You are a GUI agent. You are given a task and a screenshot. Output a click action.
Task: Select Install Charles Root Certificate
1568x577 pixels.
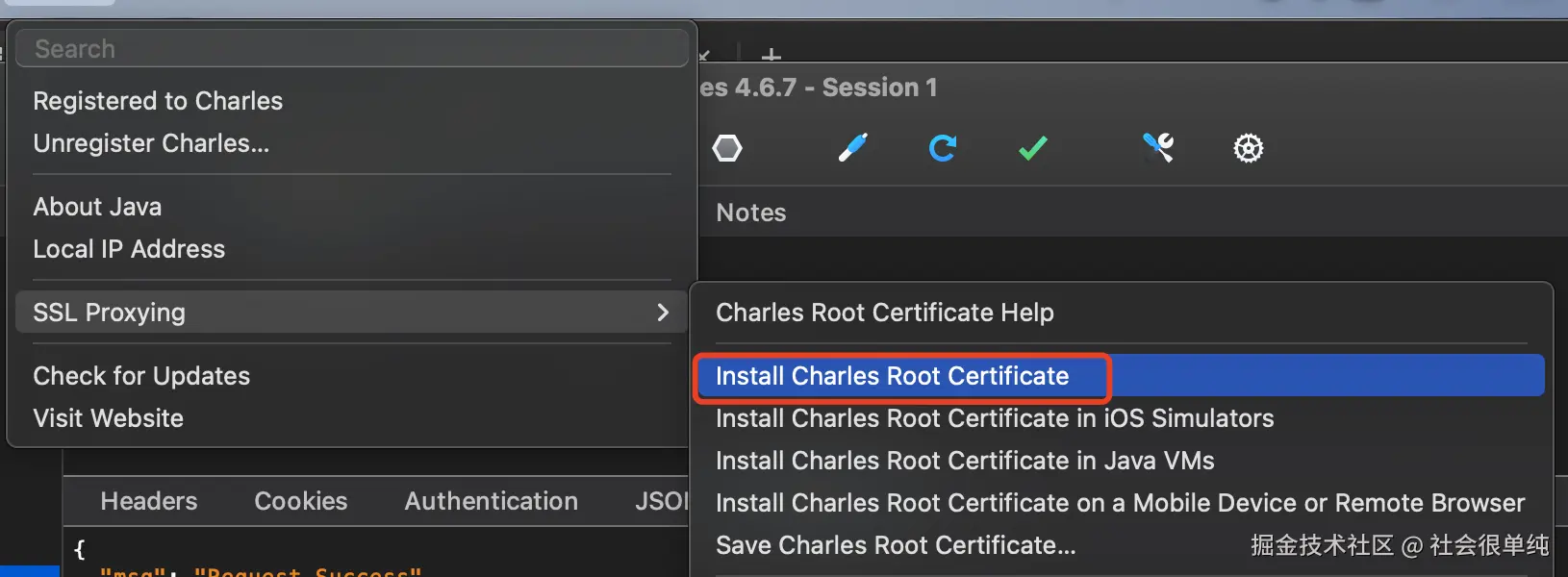[x=892, y=376]
